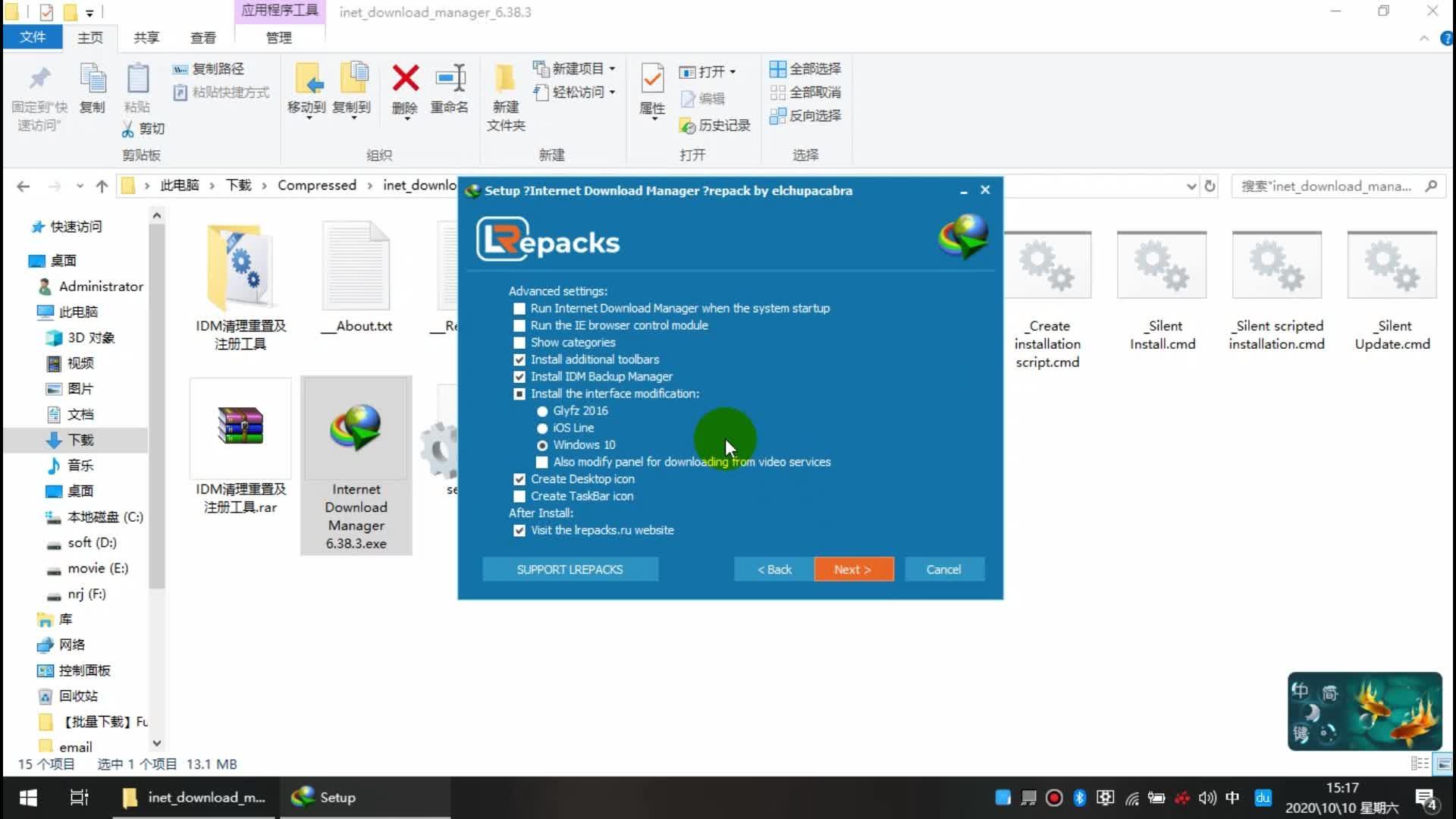Uncheck Create Desktop icon
This screenshot has width=1456, height=819.
point(519,479)
